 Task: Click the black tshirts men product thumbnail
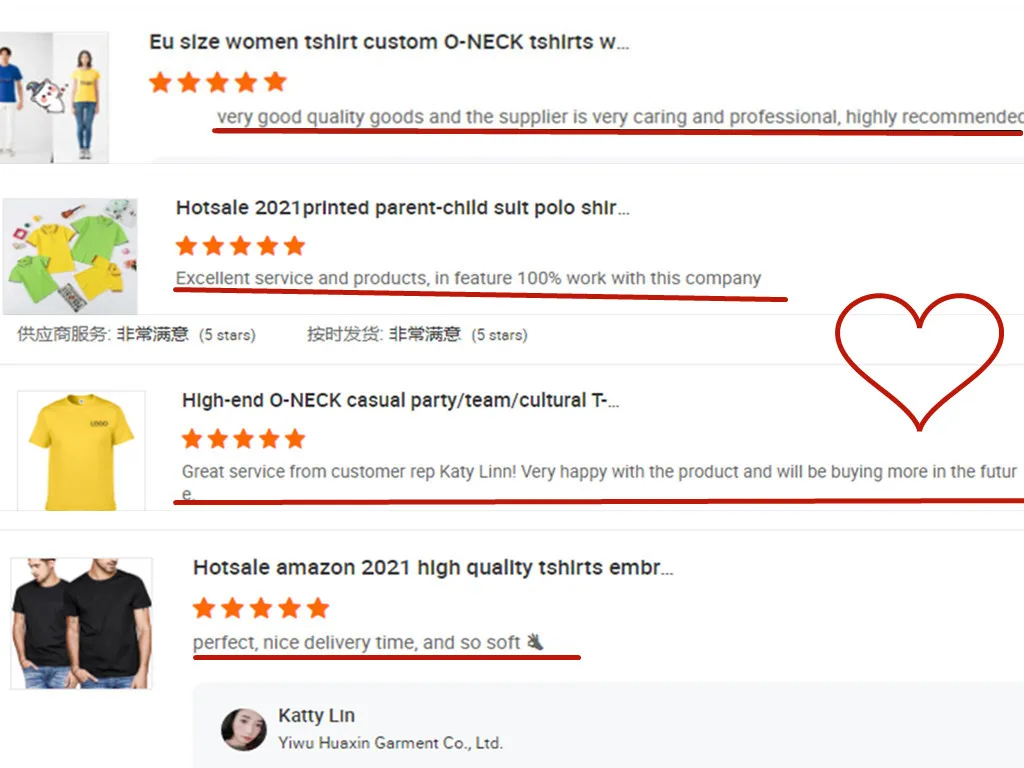(82, 623)
